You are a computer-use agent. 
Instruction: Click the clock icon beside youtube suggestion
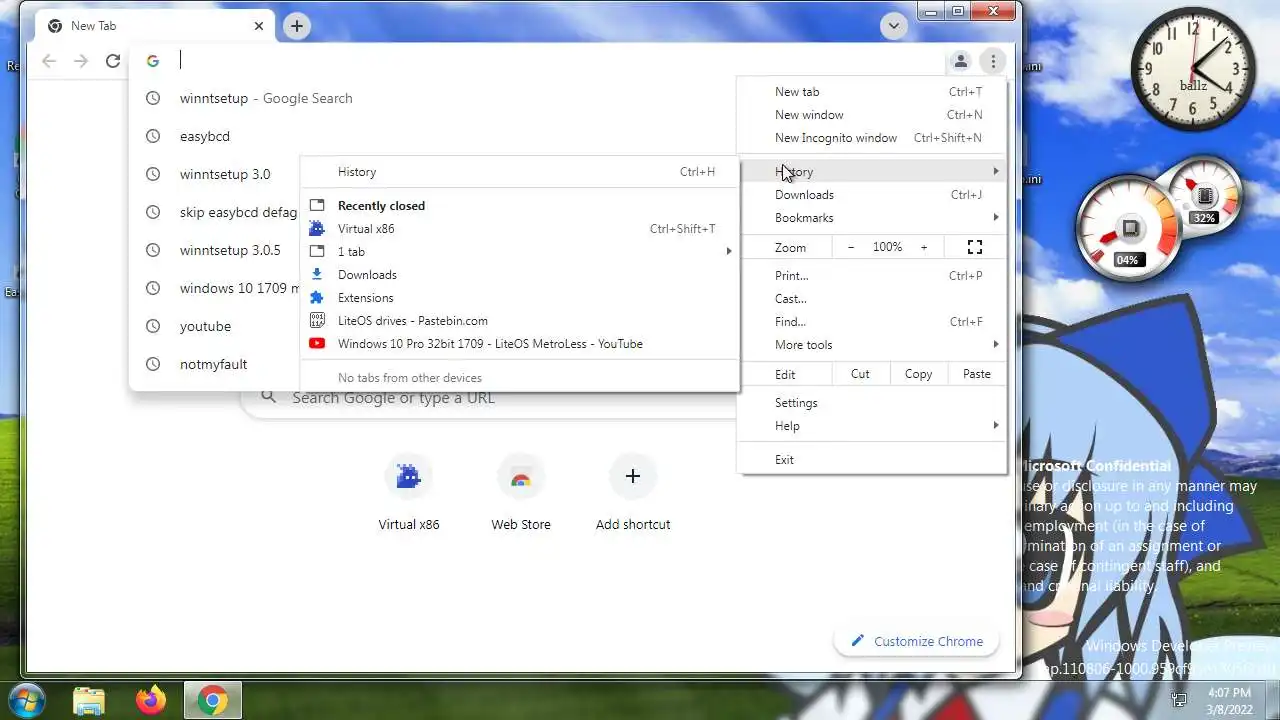coord(153,326)
